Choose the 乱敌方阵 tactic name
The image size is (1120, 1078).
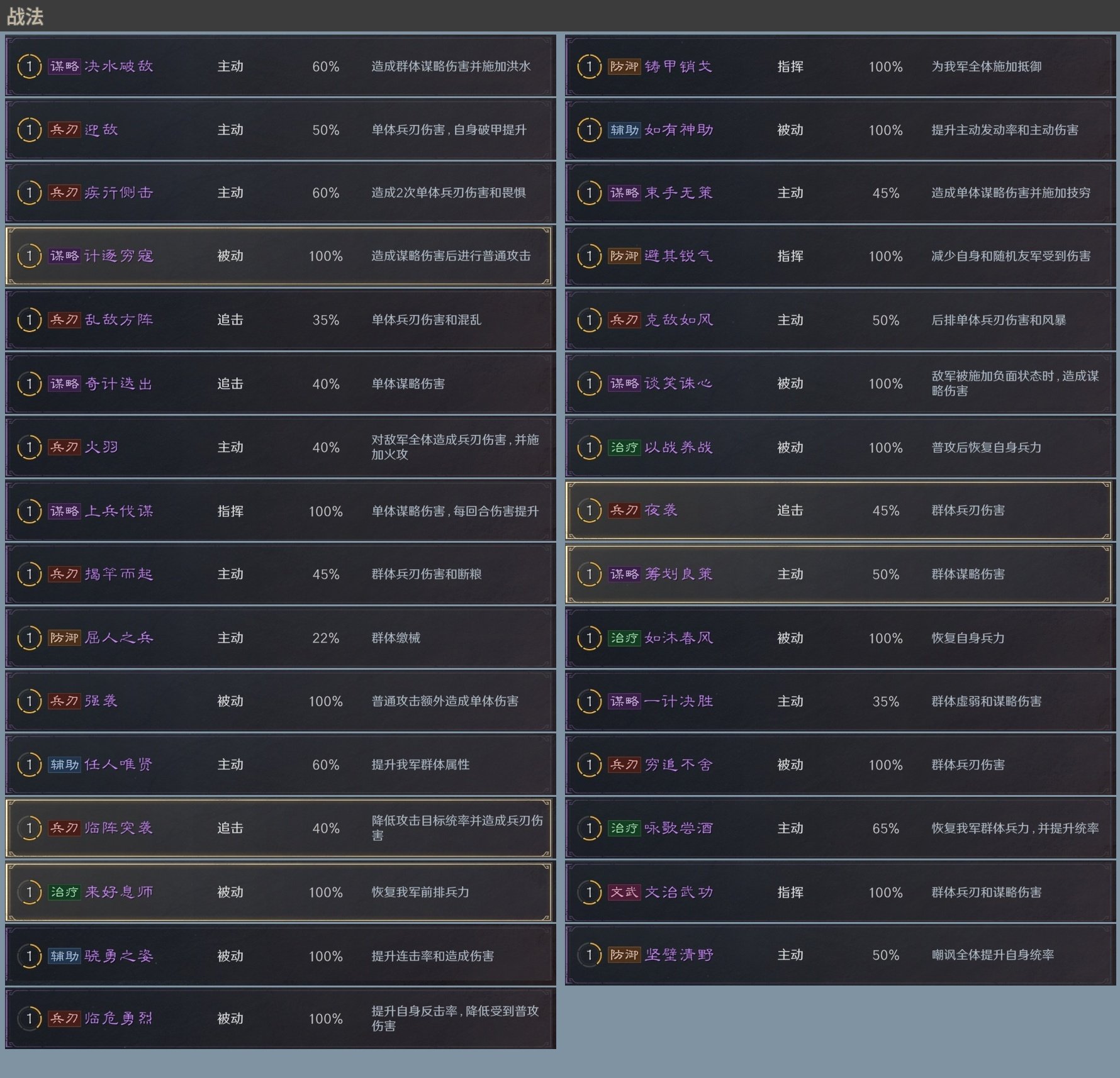click(x=119, y=320)
